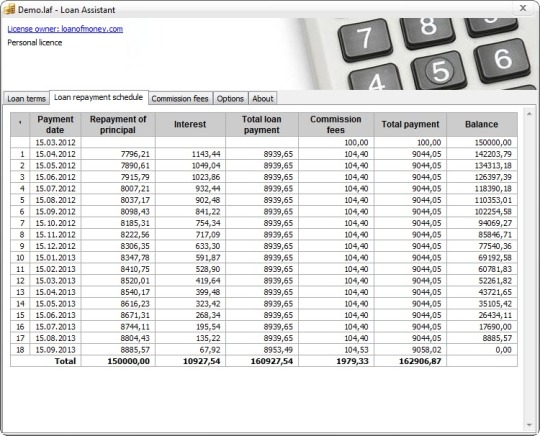Image resolution: width=540 pixels, height=436 pixels.
Task: Select the date cell 15.12.2012
Action: (55, 246)
